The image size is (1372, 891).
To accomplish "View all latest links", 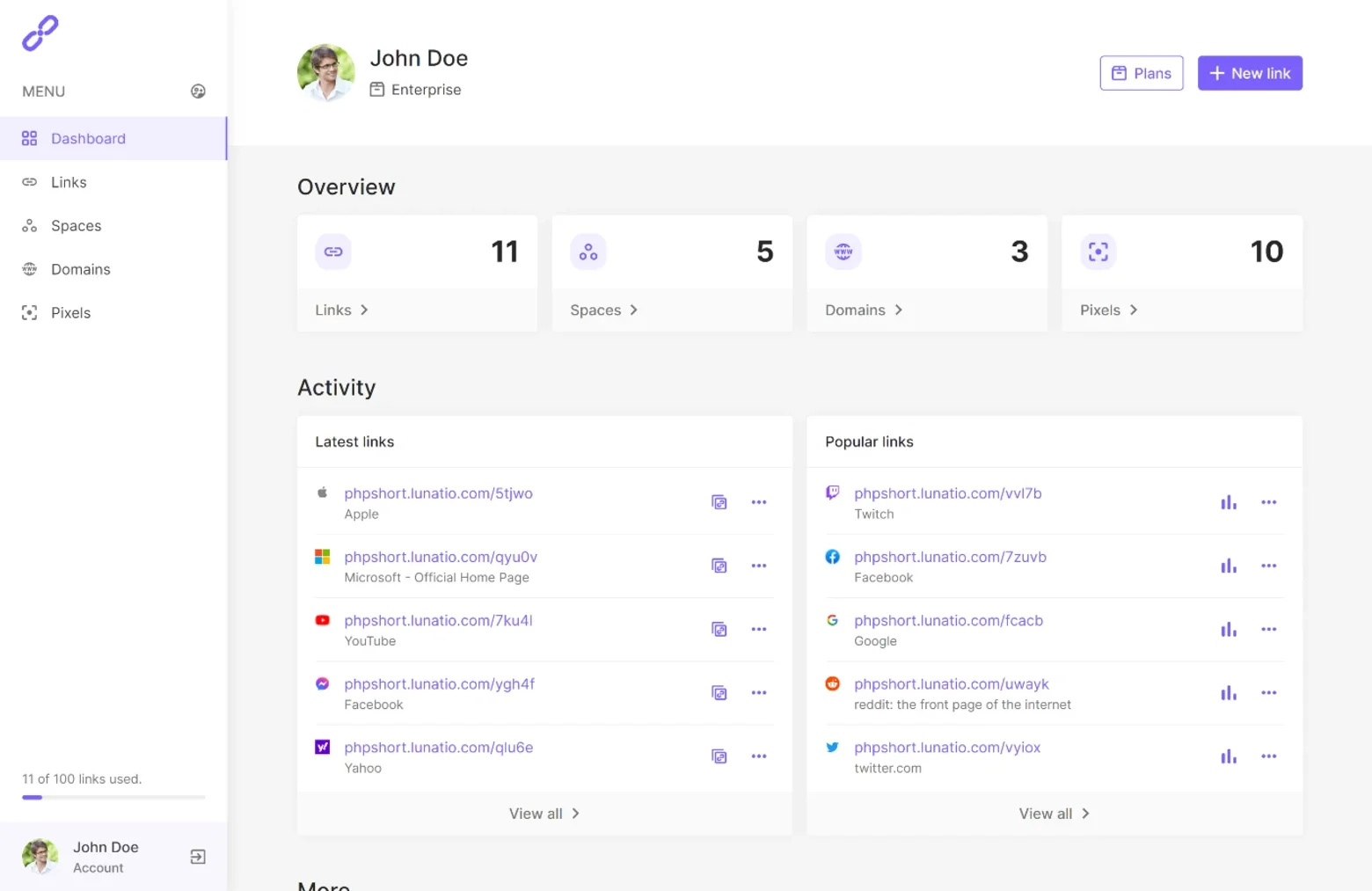I will coord(544,814).
